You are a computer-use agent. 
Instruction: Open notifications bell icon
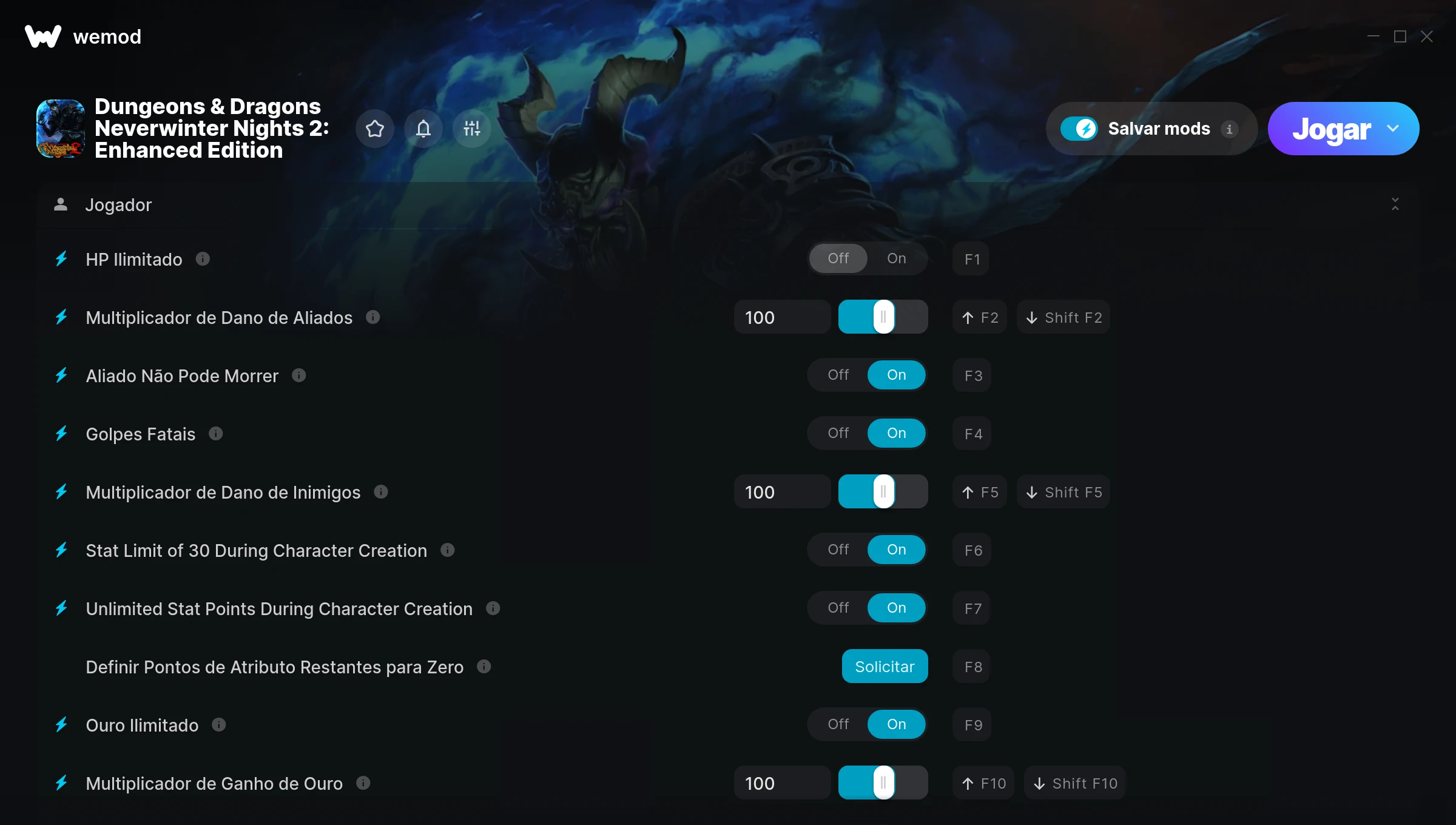423,129
